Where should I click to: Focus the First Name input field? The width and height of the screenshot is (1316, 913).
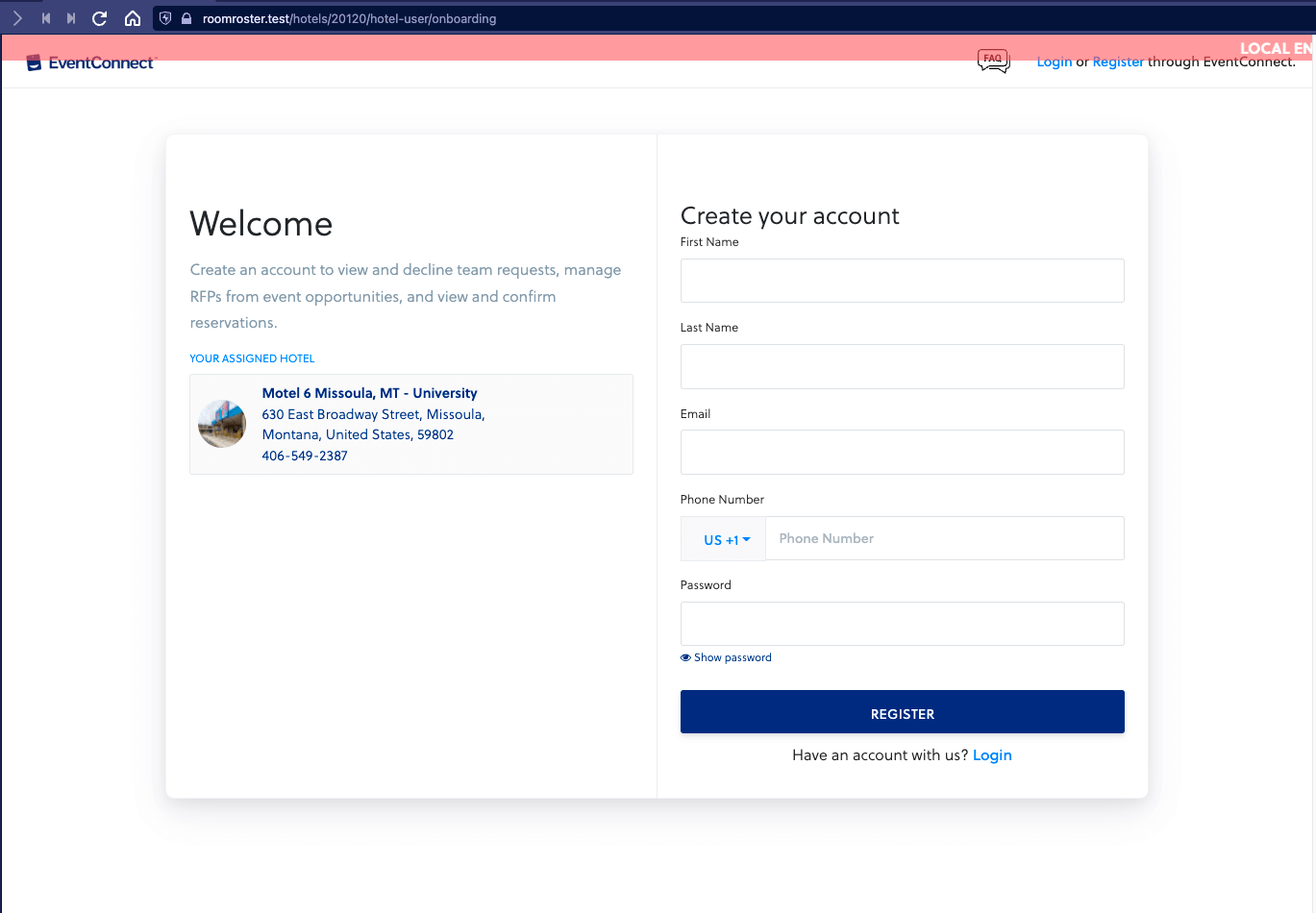pyautogui.click(x=902, y=281)
